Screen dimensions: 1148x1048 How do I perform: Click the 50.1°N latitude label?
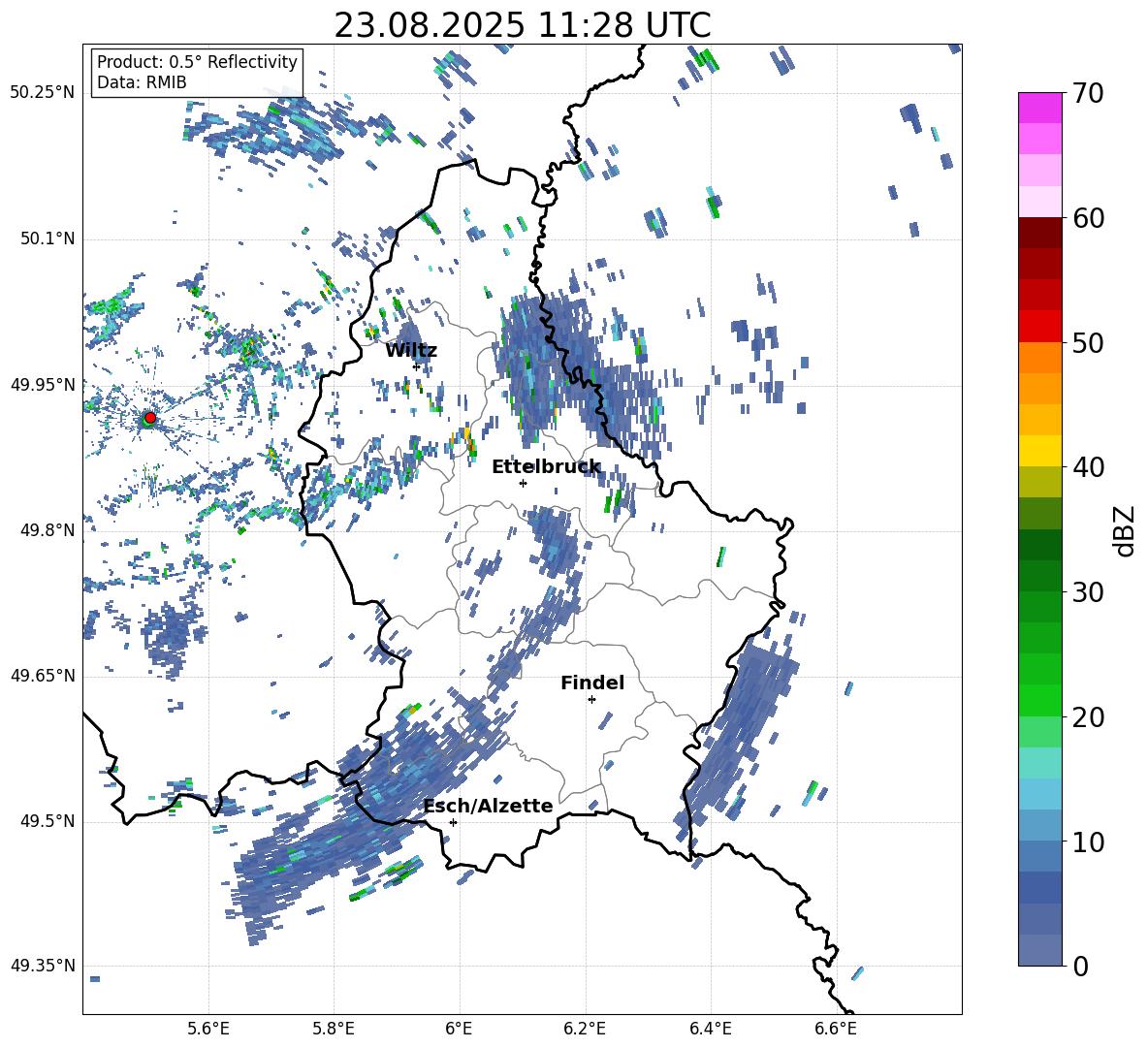(47, 238)
